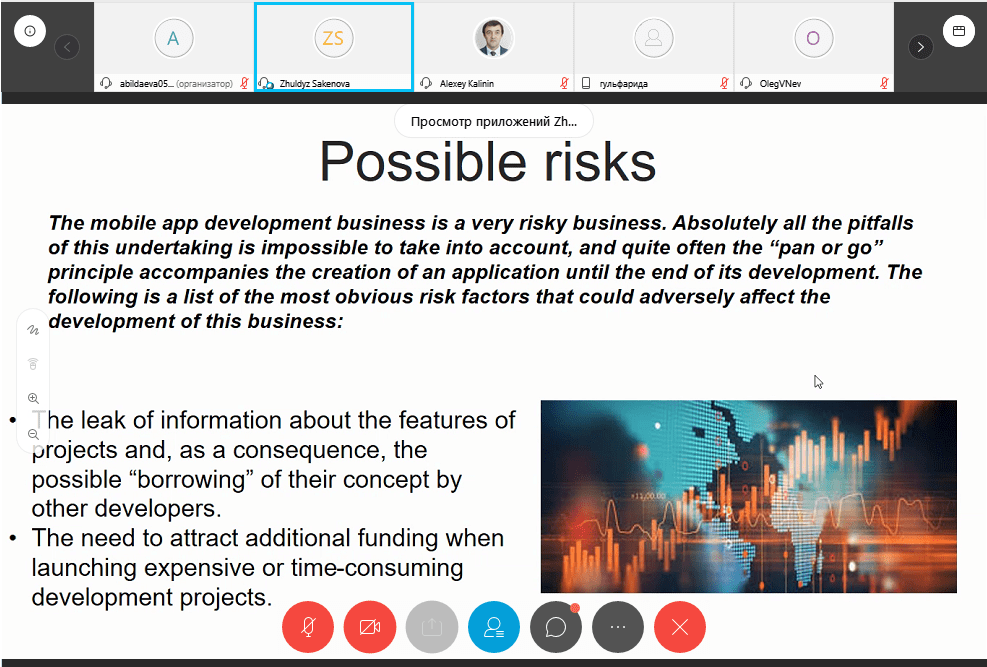
Task: Click OlegVNev's muted mic icon
Action: (x=884, y=83)
